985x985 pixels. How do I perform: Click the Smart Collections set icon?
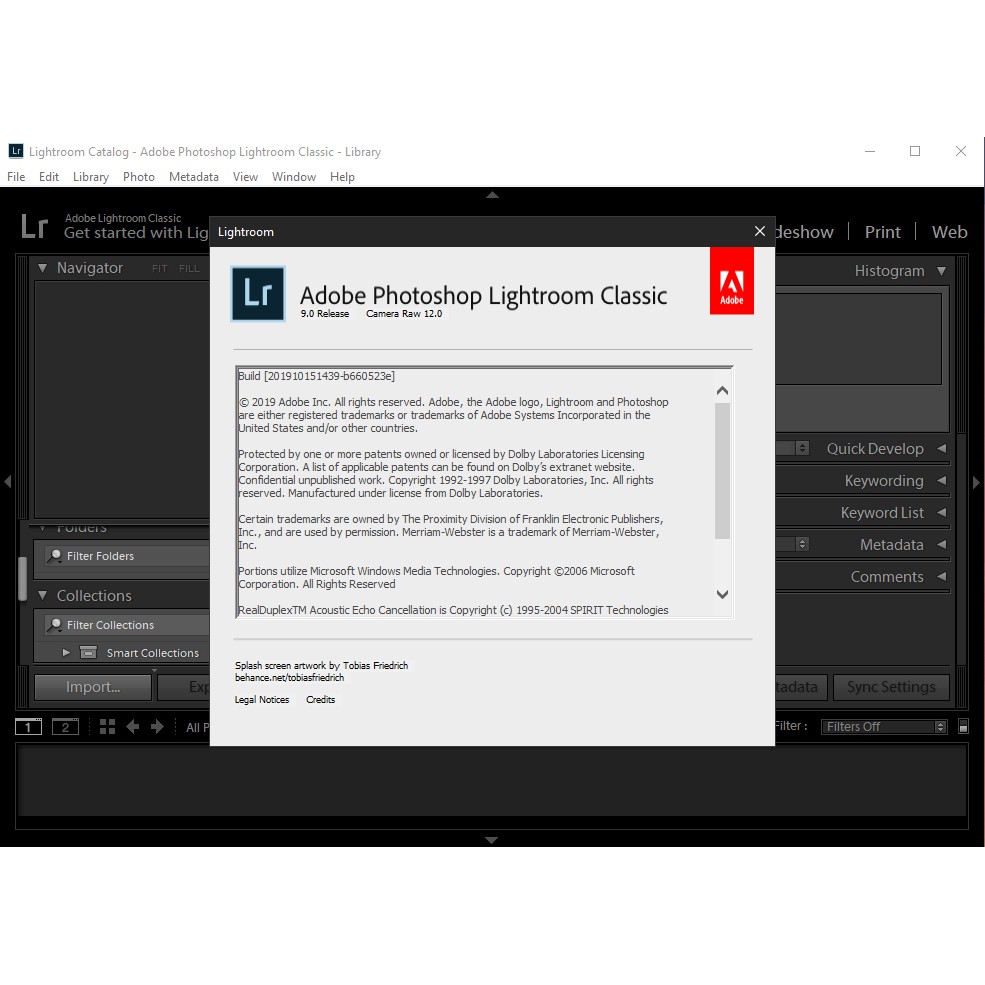point(89,653)
